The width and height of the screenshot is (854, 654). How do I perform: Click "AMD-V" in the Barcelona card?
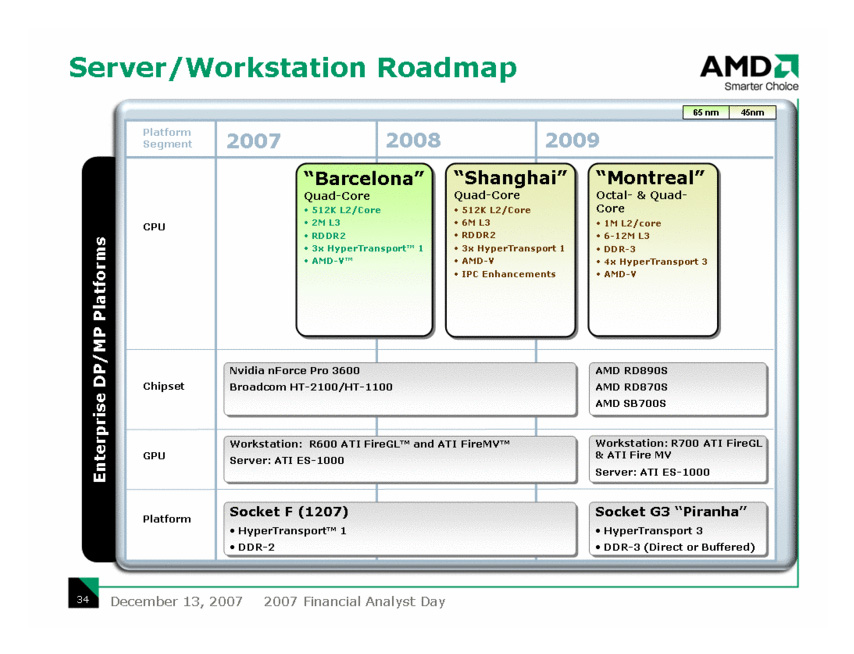332,261
